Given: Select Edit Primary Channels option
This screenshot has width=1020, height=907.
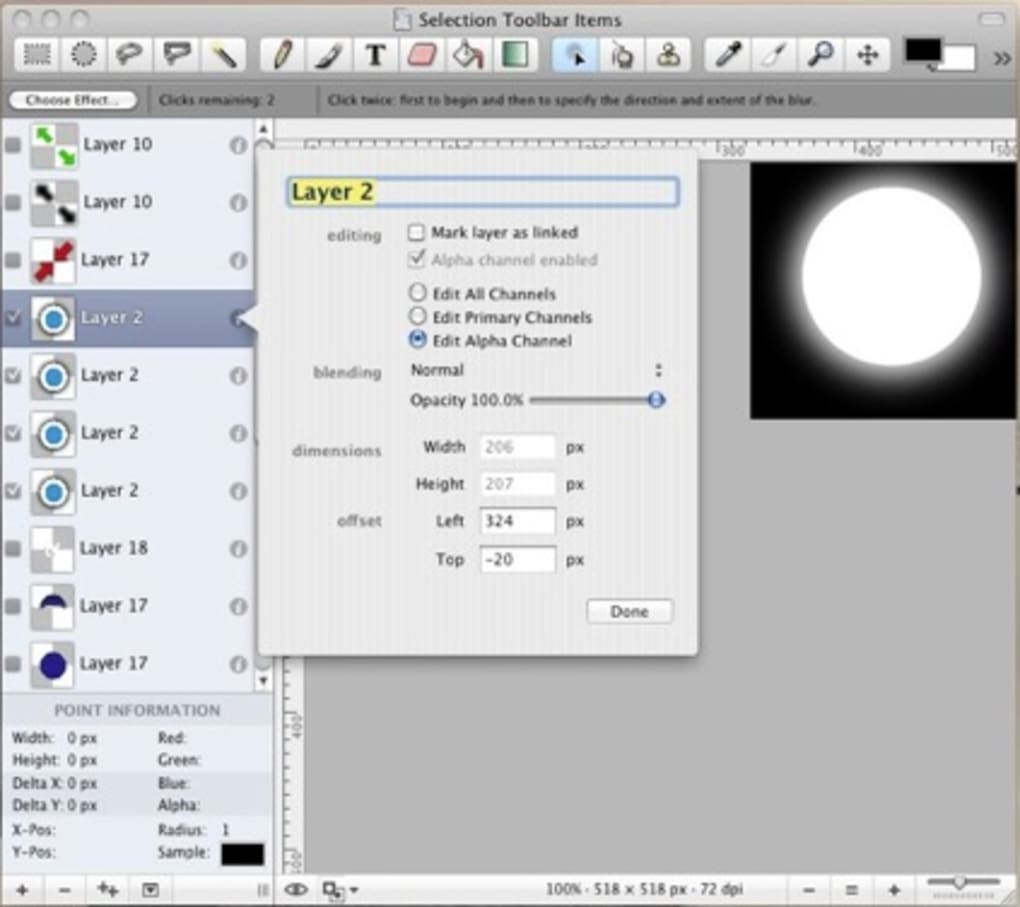Looking at the screenshot, I should [417, 316].
